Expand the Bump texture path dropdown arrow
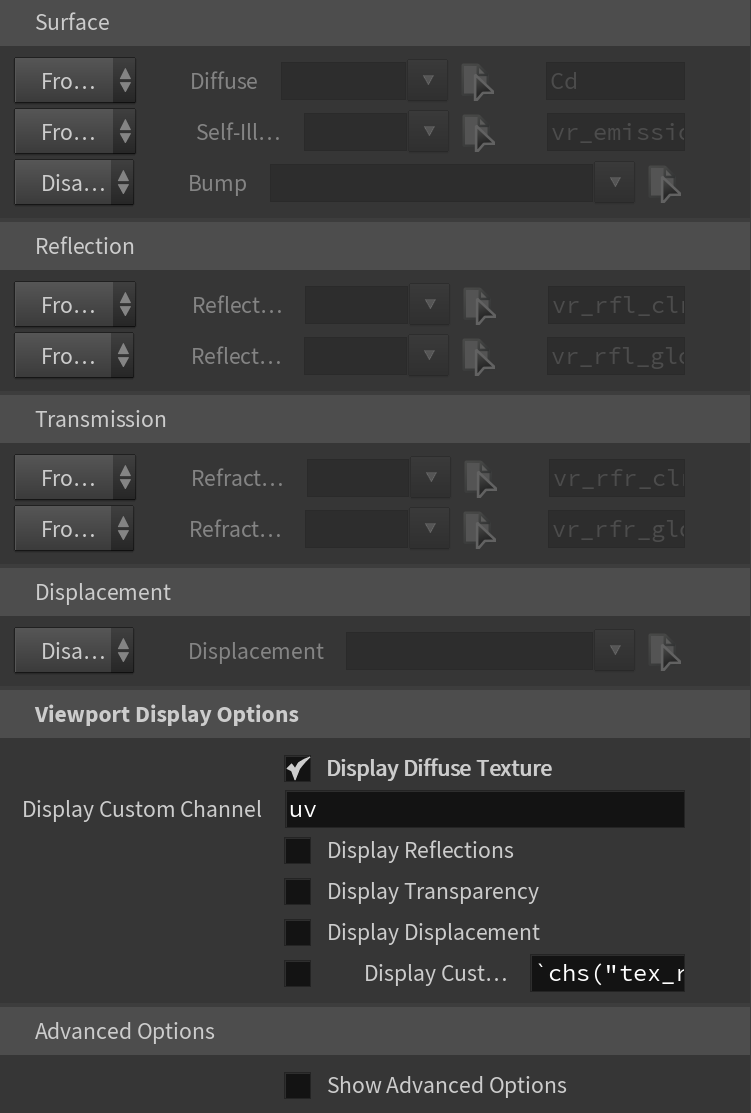751x1113 pixels. [615, 183]
